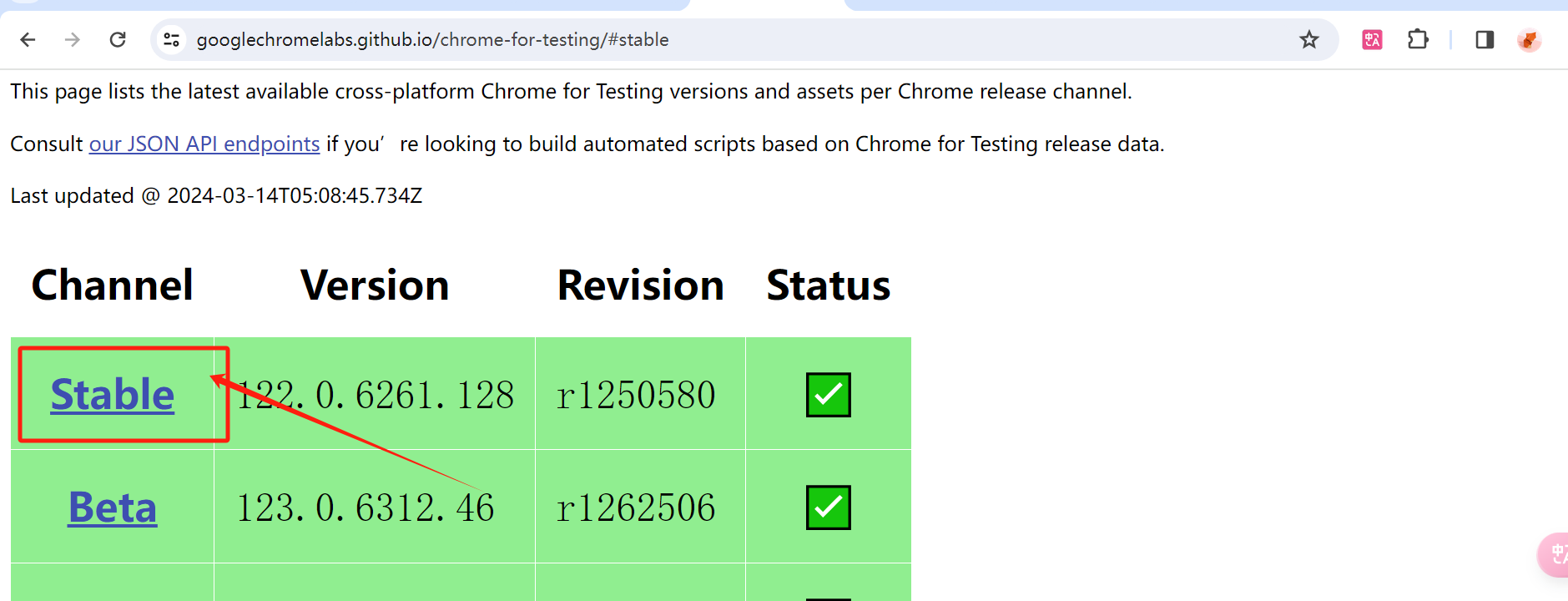1568x601 pixels.
Task: Open the Chrome profile avatar
Action: (x=1529, y=39)
